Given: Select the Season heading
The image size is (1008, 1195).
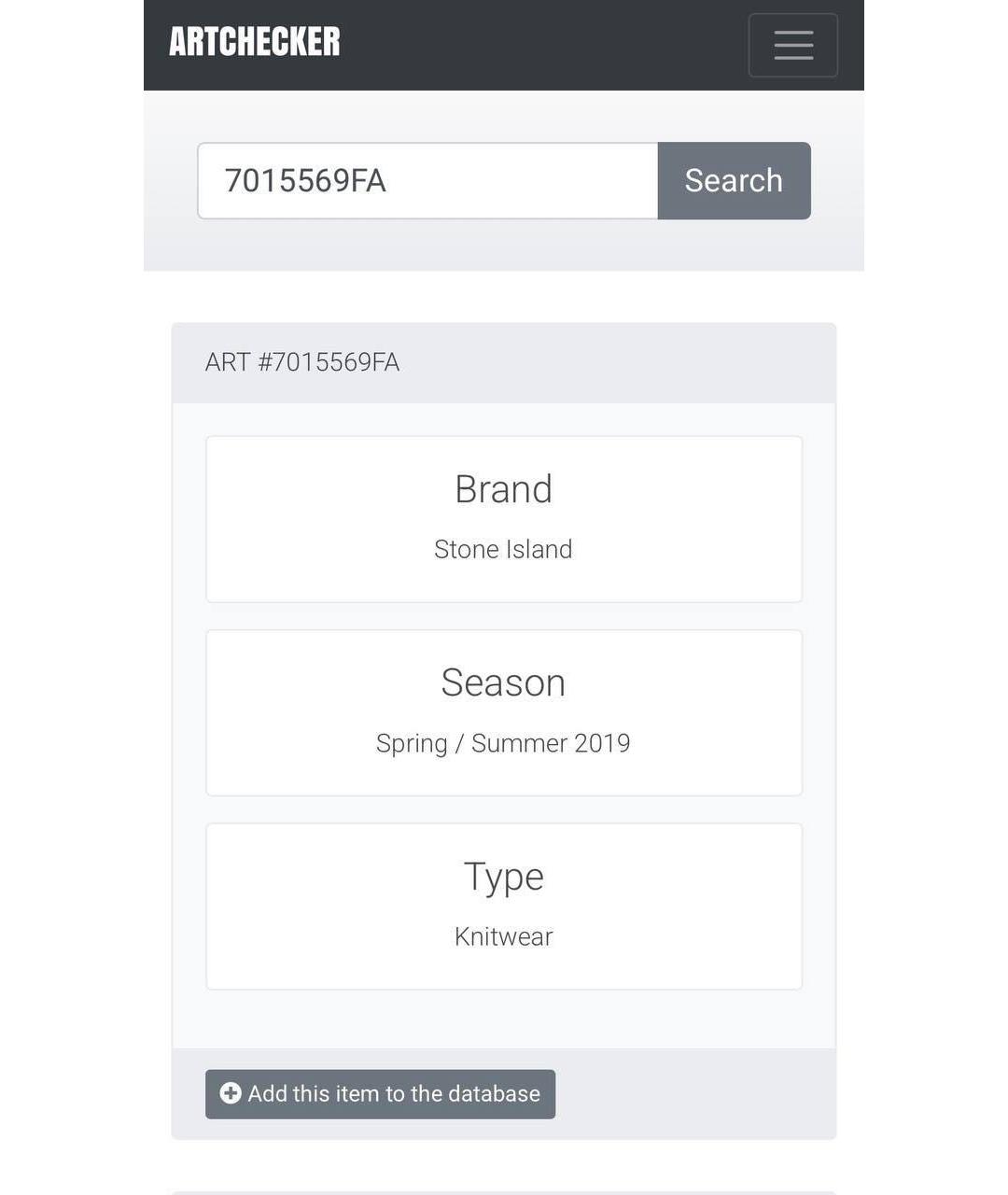Looking at the screenshot, I should 503,682.
